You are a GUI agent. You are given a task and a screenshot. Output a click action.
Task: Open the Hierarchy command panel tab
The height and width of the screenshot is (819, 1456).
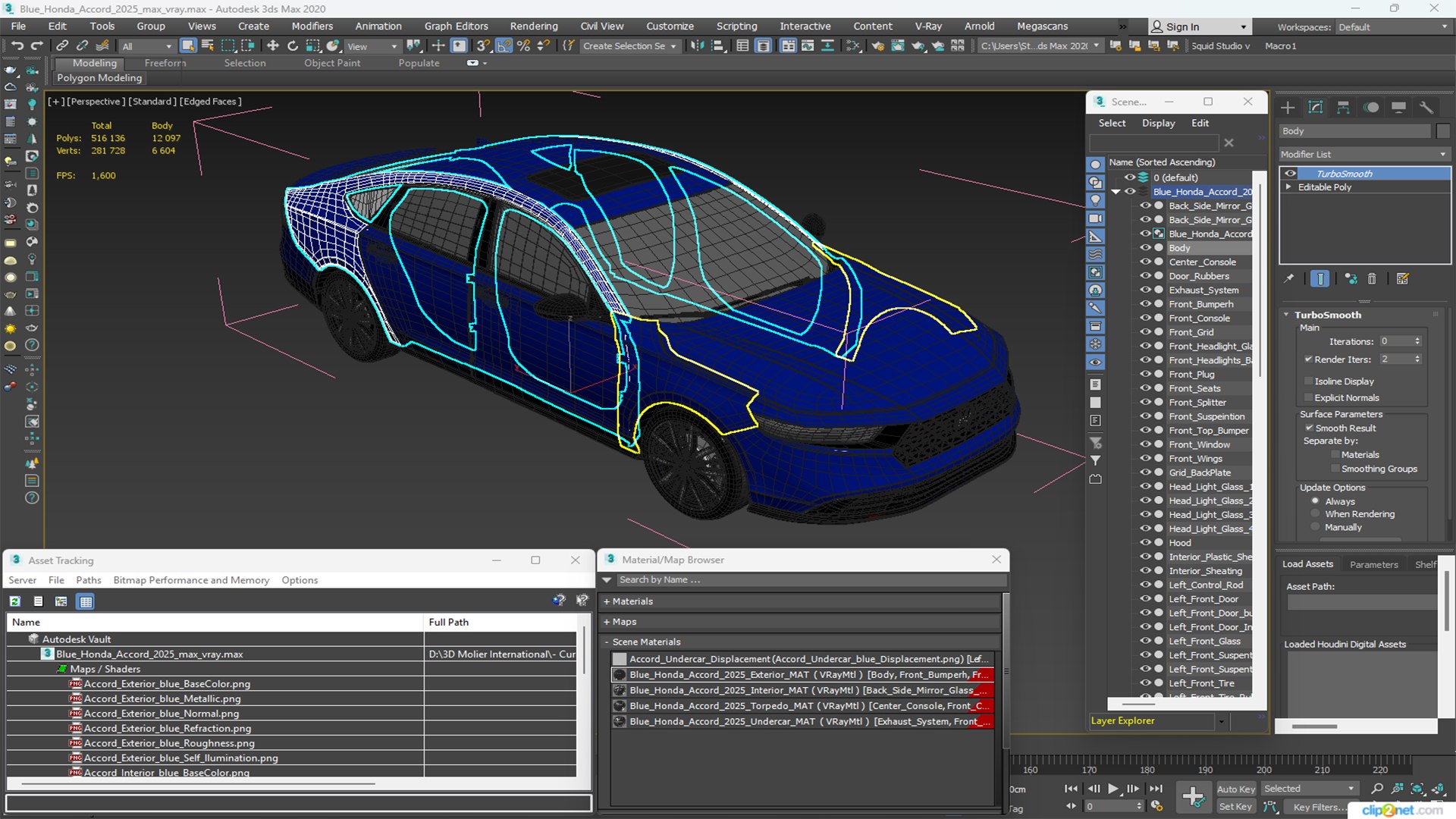(x=1343, y=108)
